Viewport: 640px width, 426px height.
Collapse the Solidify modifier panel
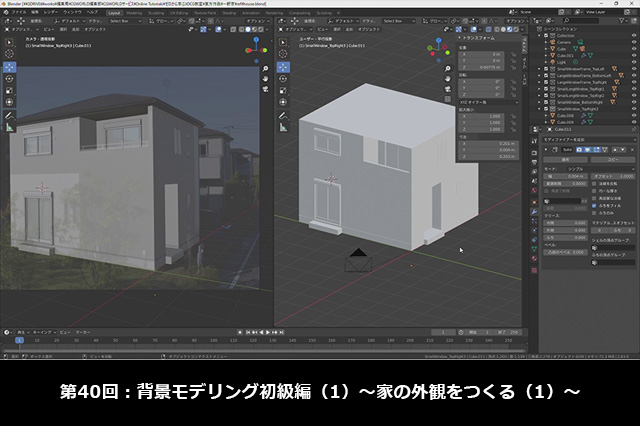click(x=546, y=150)
